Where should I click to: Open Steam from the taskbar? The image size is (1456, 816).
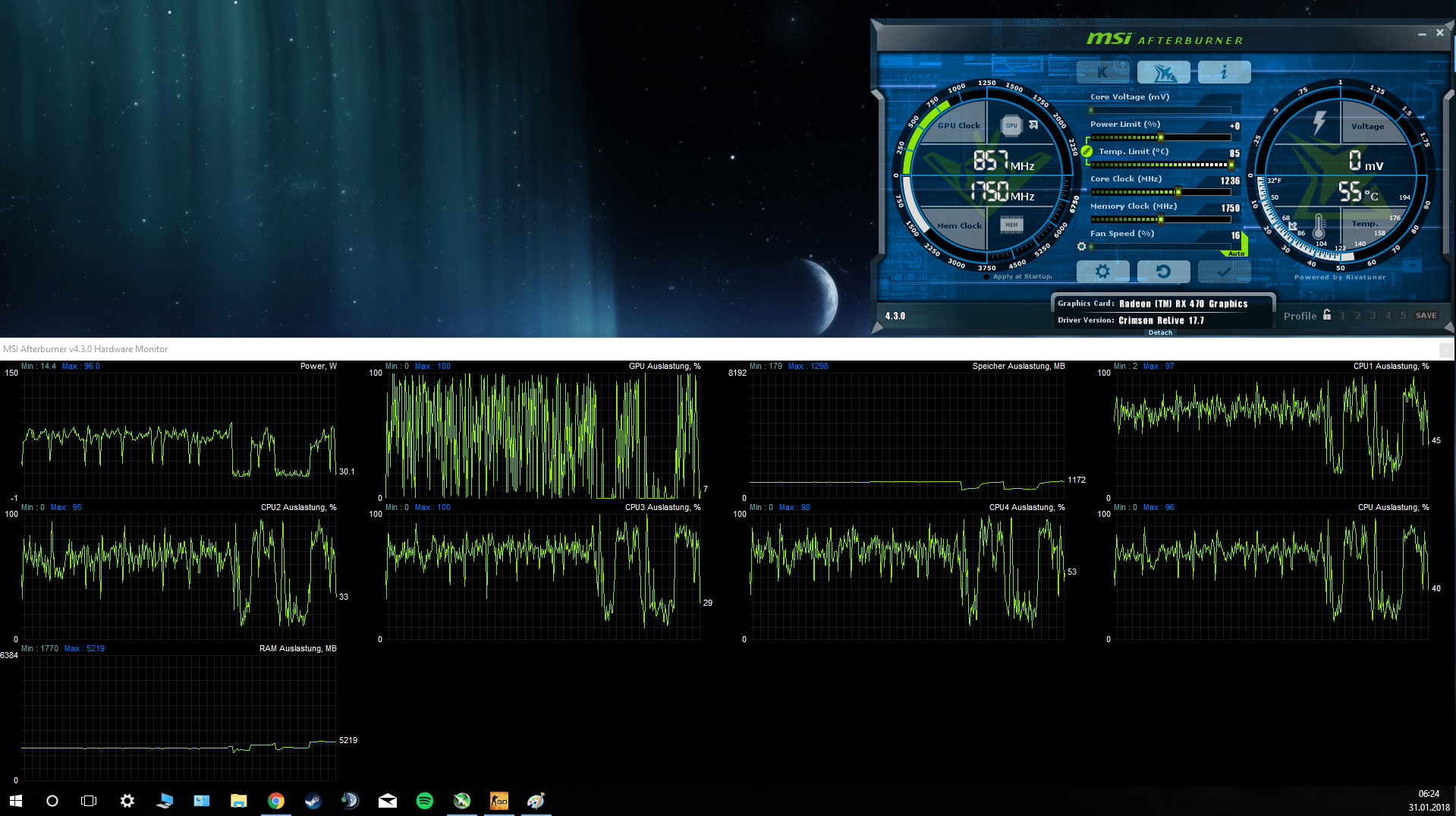point(313,801)
